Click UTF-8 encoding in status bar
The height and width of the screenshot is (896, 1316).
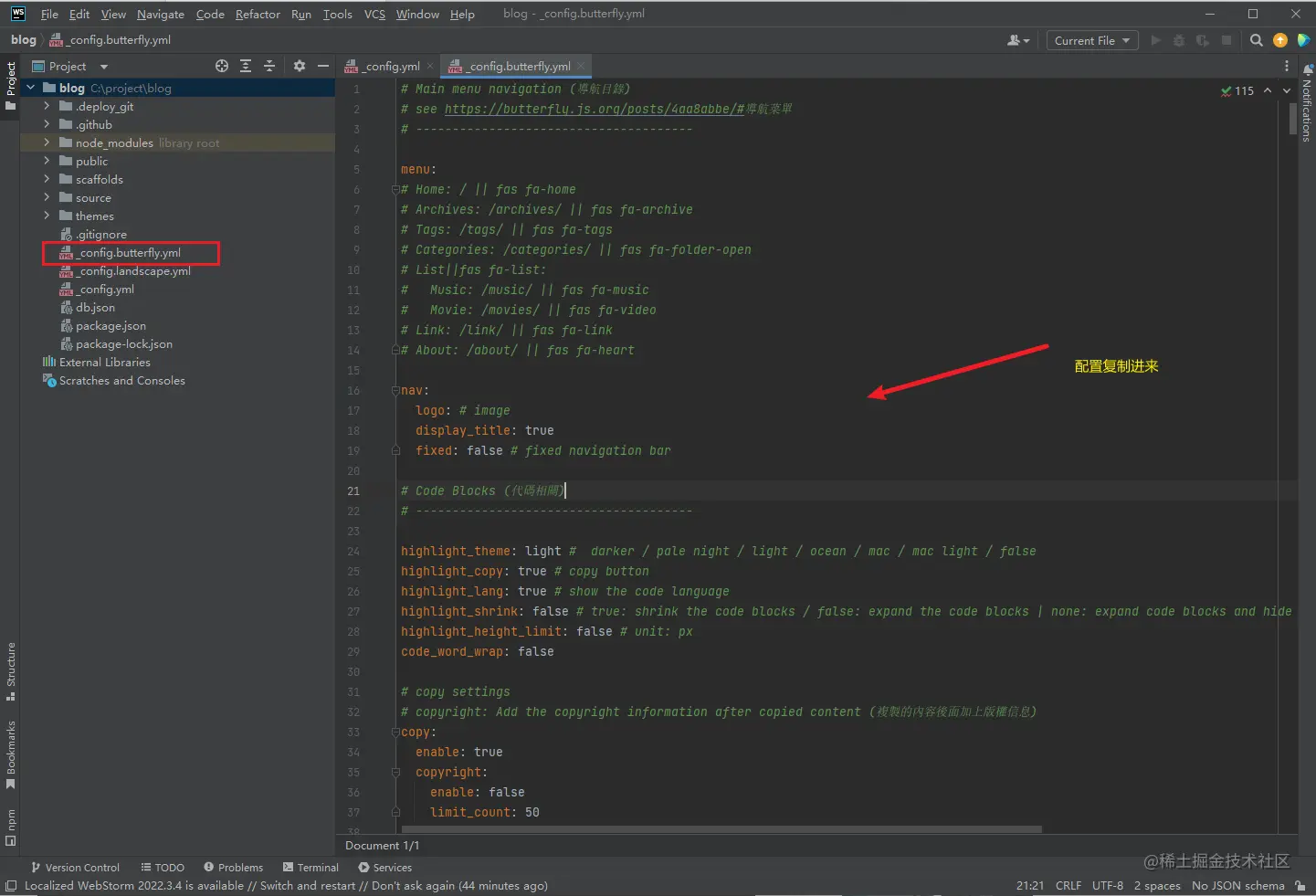(1108, 885)
